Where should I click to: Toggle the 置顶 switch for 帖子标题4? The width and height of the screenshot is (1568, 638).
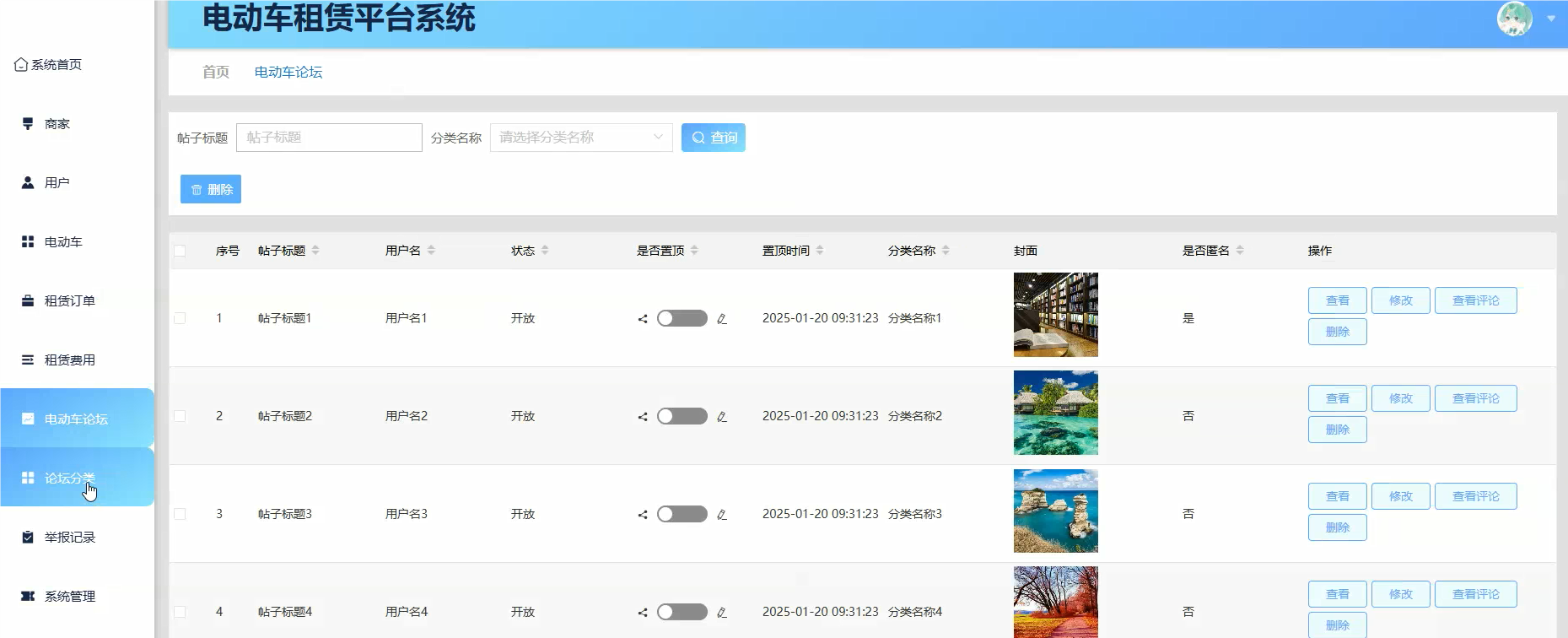(x=682, y=612)
